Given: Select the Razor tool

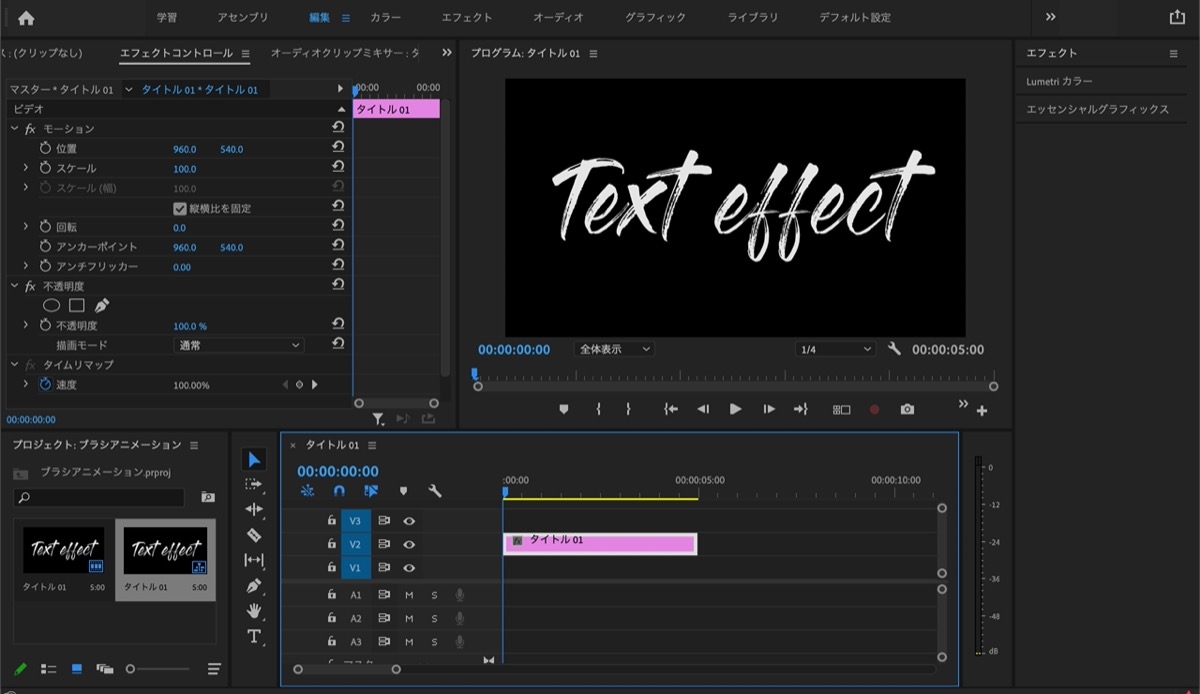Looking at the screenshot, I should (x=254, y=535).
